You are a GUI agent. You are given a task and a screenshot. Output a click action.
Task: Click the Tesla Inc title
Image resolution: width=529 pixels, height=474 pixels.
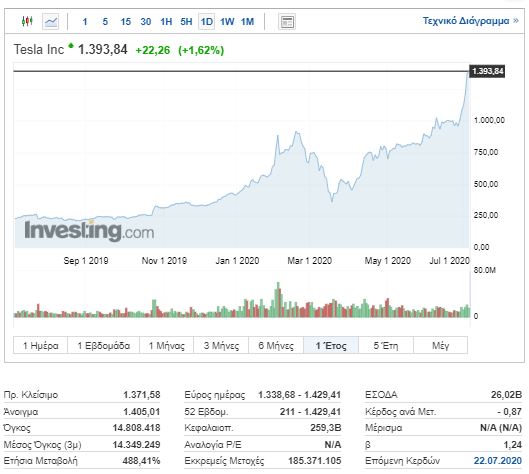(x=38, y=50)
